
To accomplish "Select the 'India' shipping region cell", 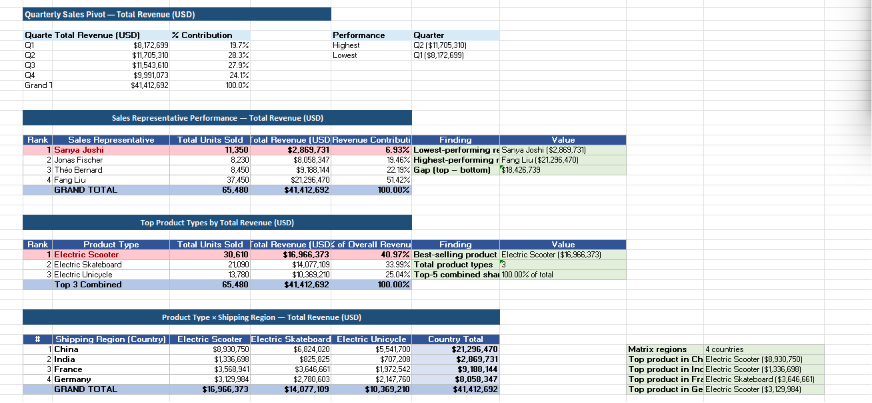I will [x=111, y=360].
